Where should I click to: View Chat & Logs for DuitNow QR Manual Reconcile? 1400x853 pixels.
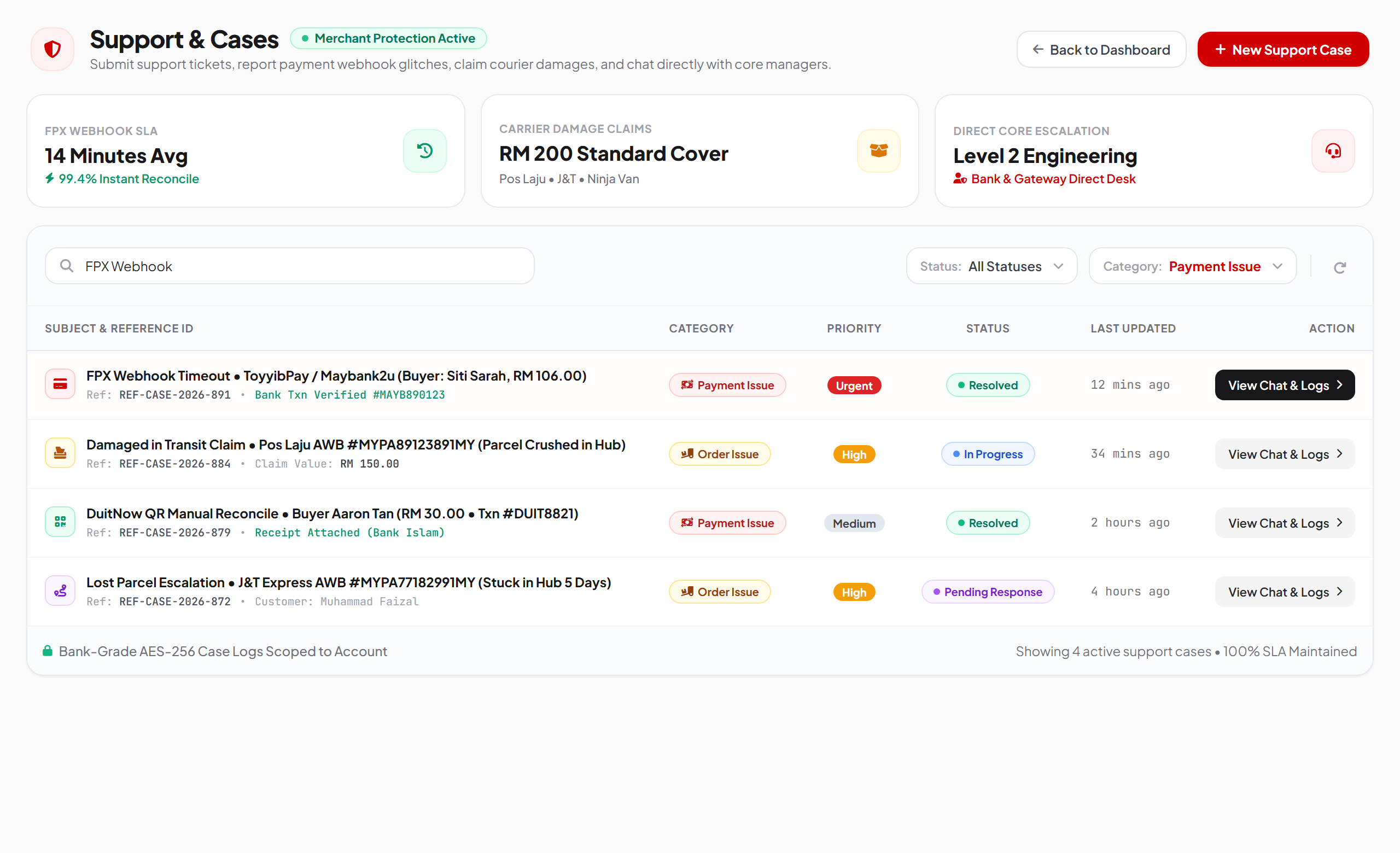(1285, 523)
